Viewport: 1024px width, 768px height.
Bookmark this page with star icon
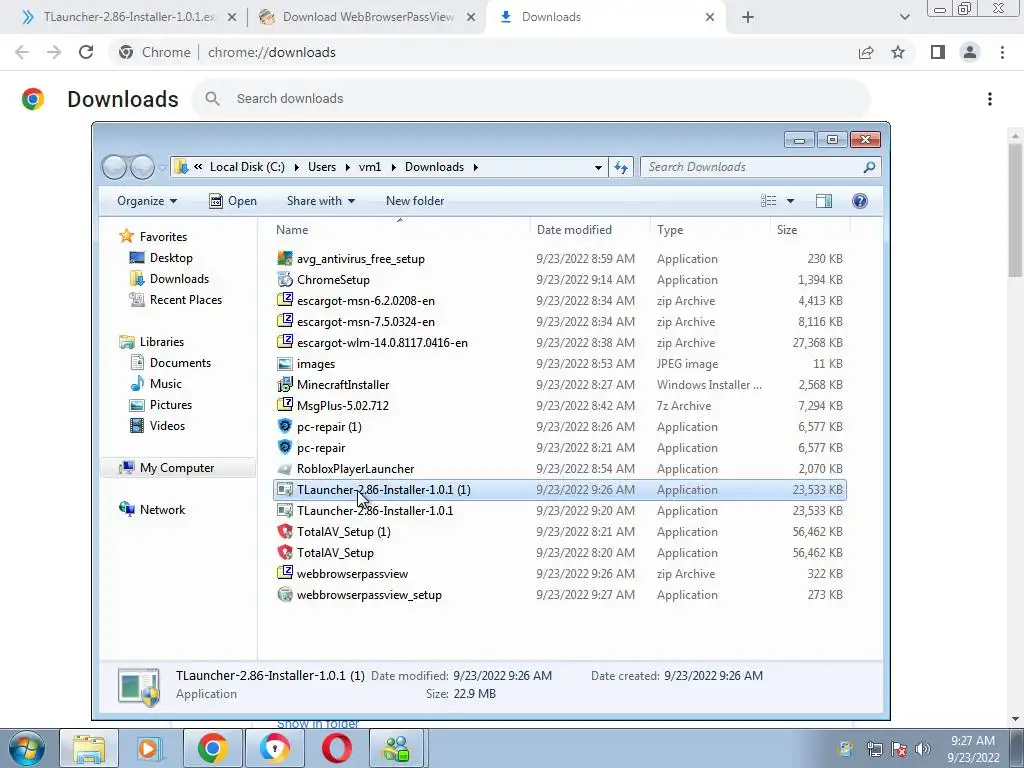[898, 52]
